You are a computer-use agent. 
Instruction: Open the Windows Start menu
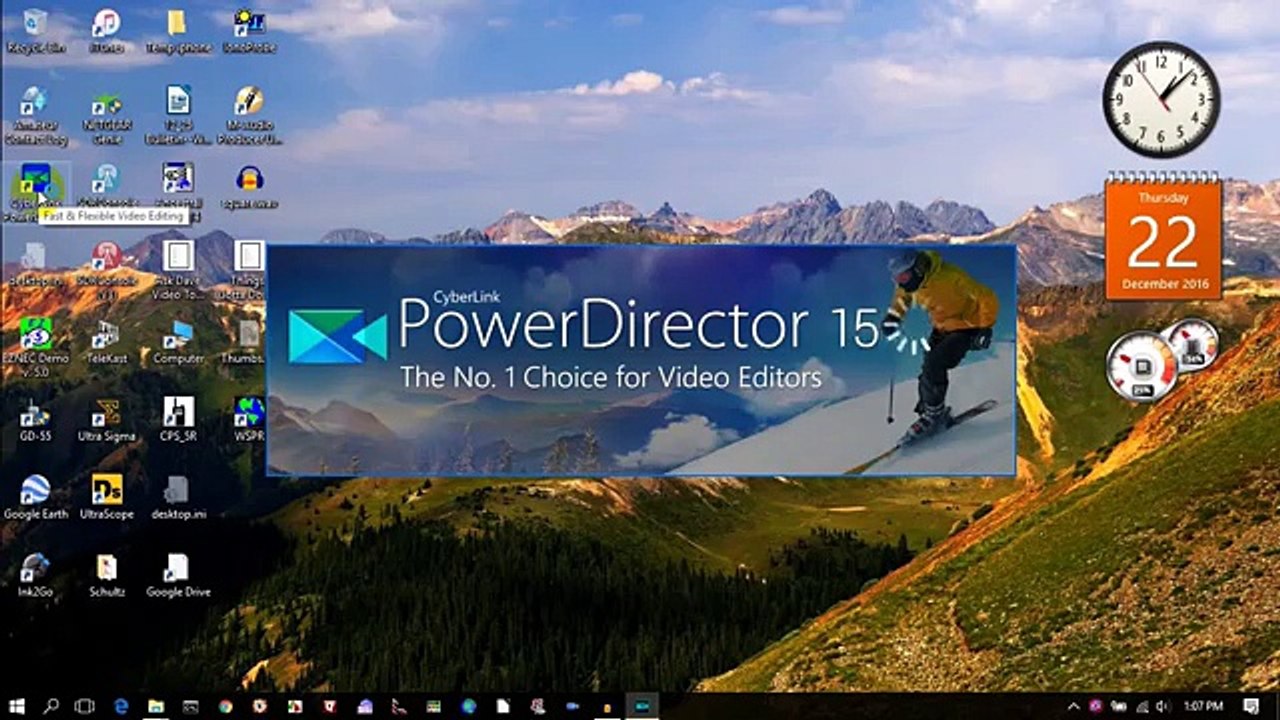point(18,706)
